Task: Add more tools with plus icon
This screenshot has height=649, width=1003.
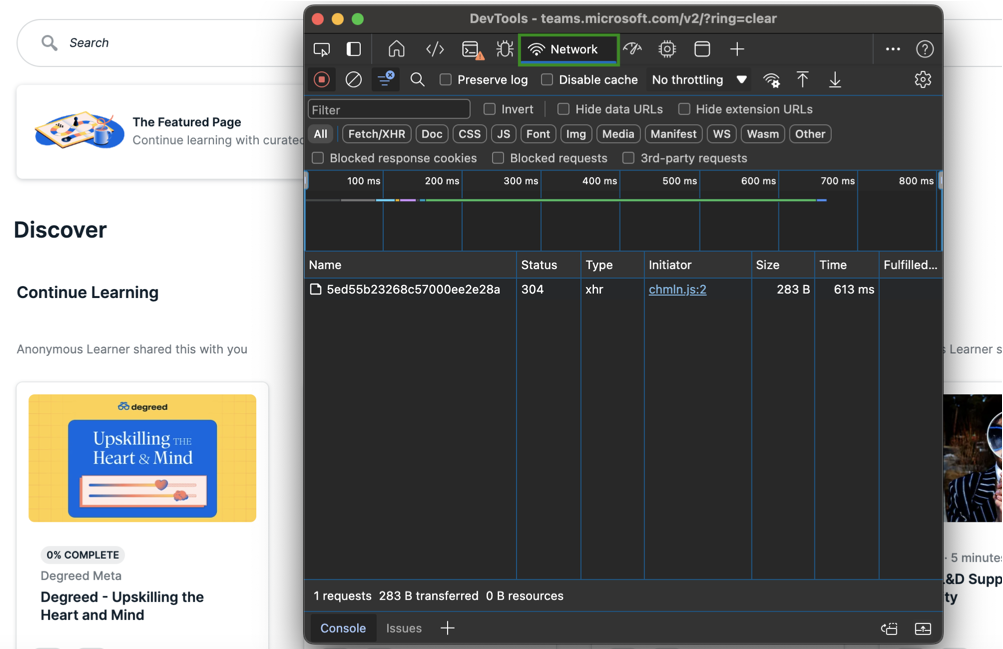Action: (x=737, y=49)
